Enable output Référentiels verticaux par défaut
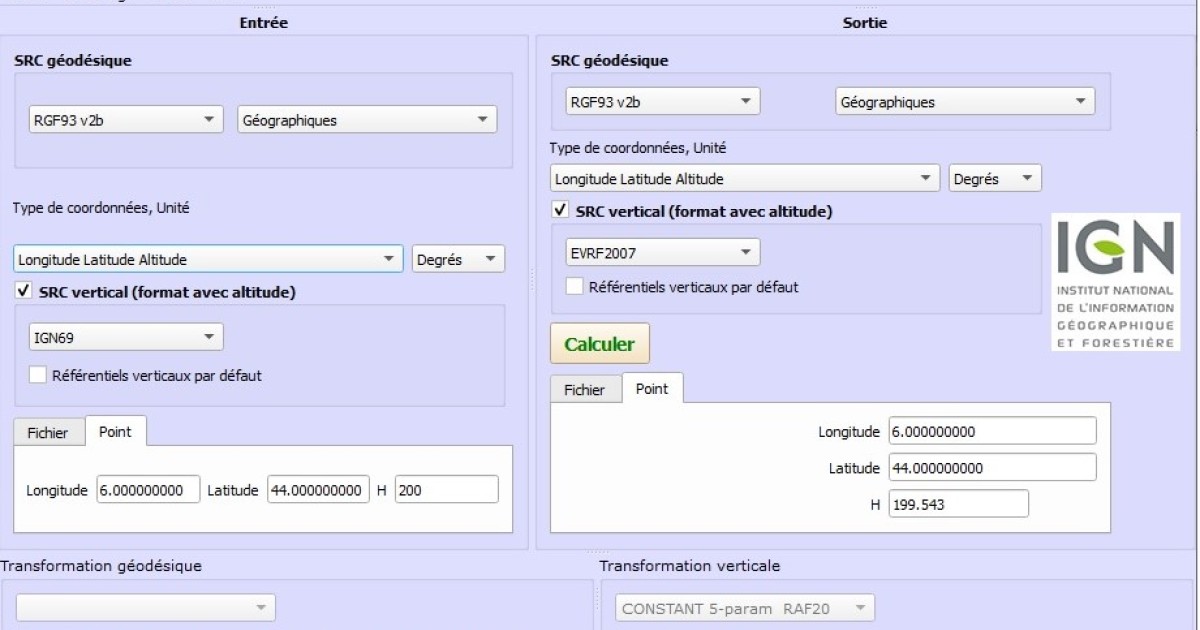 575,287
